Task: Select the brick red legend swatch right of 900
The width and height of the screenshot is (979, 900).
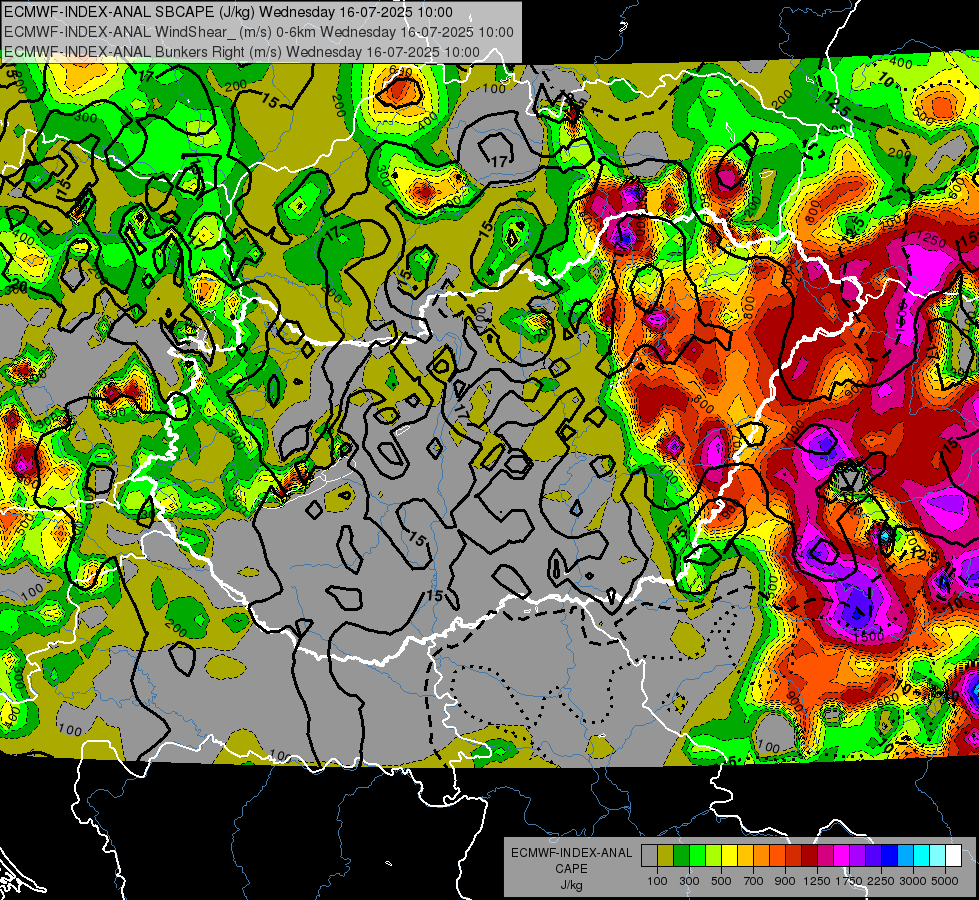Action: [x=794, y=855]
